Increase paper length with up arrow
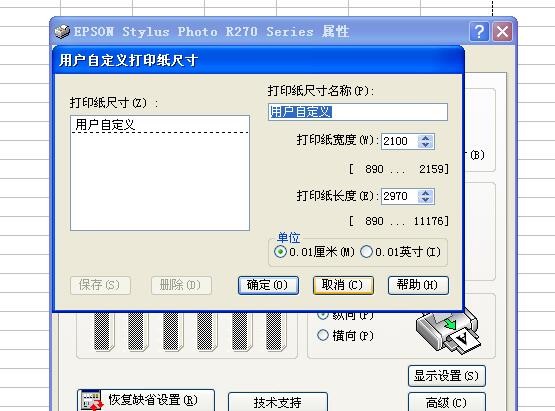 [x=425, y=193]
